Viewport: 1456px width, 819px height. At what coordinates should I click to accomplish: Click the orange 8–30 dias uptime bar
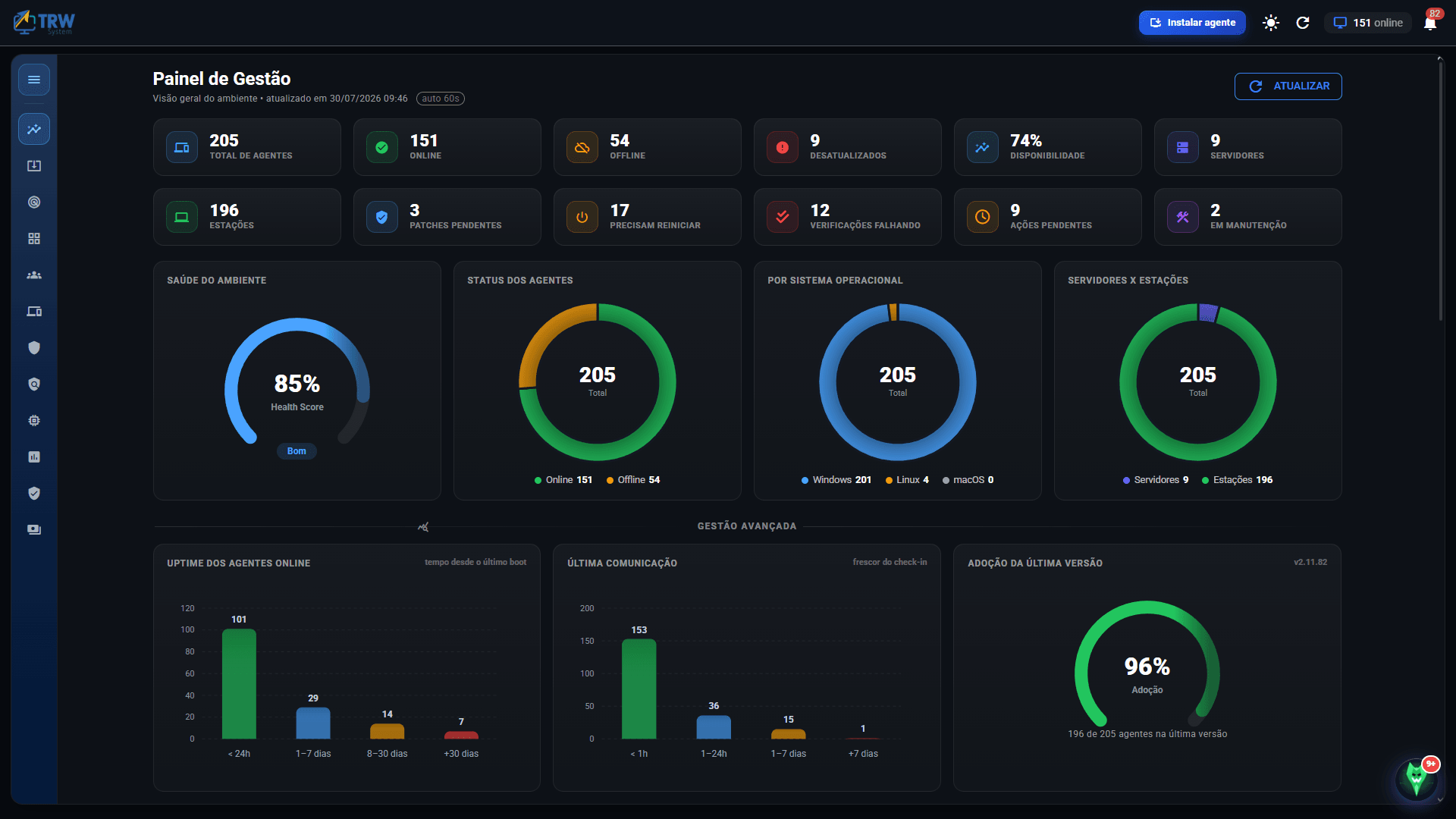[388, 731]
